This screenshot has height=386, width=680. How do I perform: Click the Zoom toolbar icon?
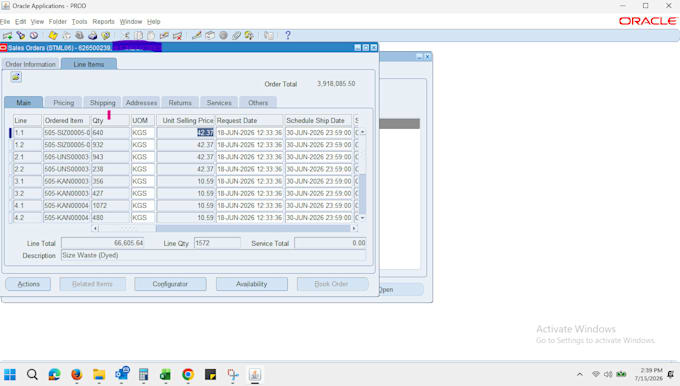point(210,36)
